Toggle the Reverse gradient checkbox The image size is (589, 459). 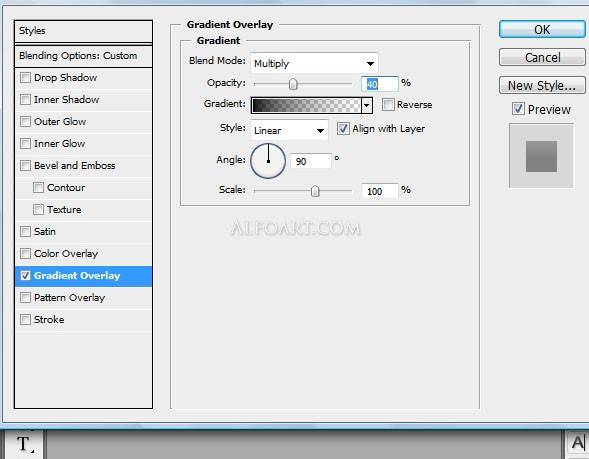coord(388,104)
